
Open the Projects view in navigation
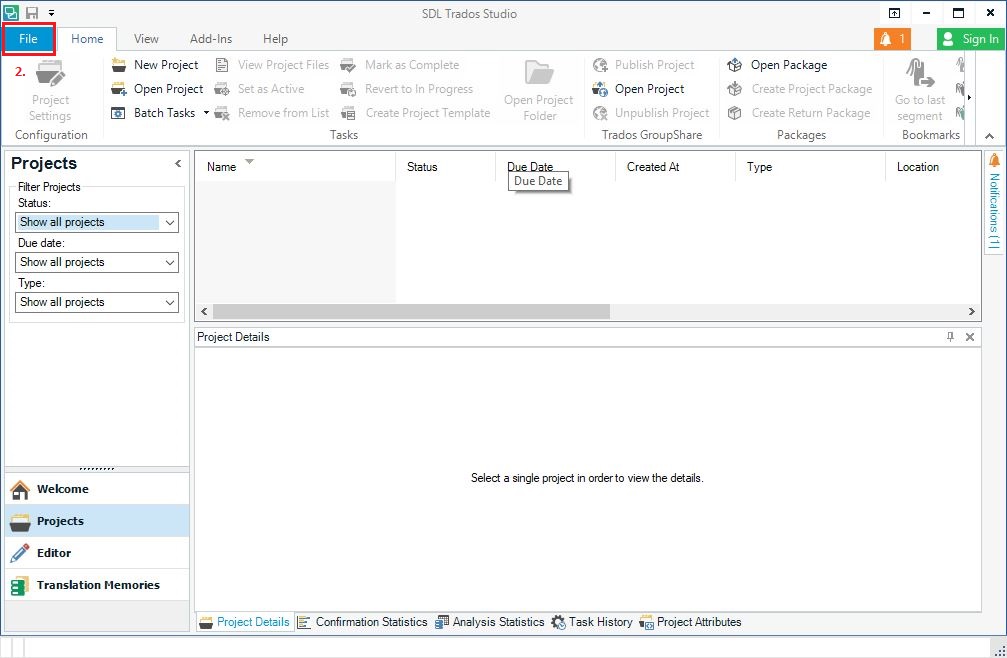point(97,521)
